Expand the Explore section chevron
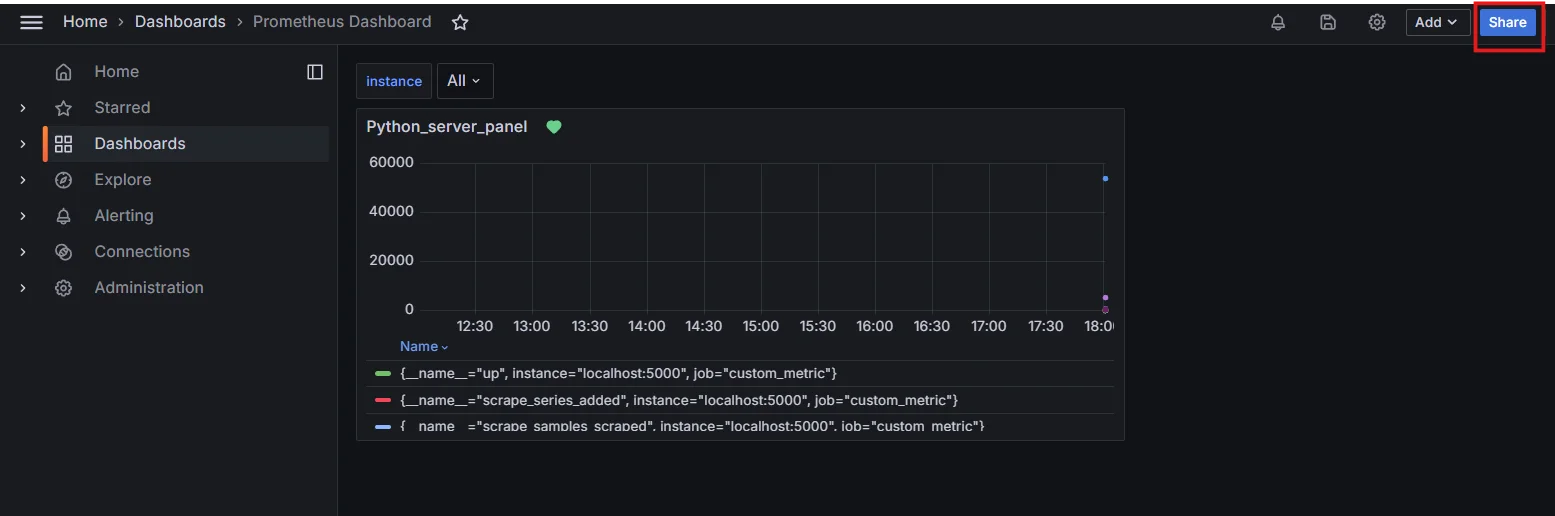Viewport: 1555px width, 516px height. coord(23,180)
